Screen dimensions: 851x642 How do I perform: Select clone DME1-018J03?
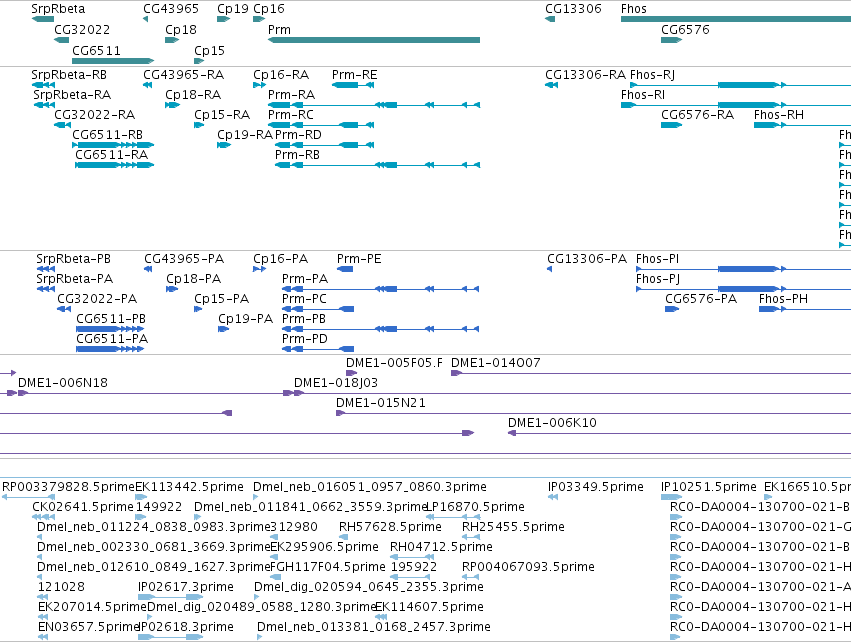tap(336, 383)
